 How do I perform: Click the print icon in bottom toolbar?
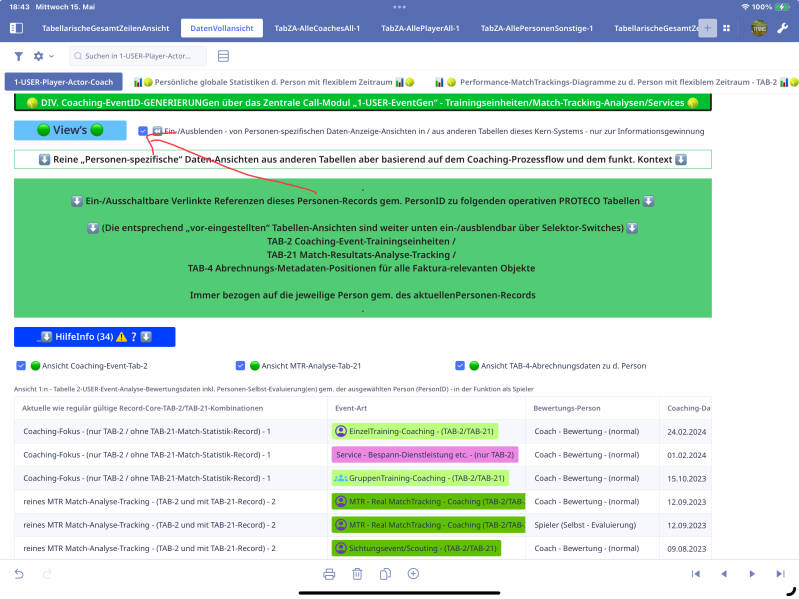pos(329,574)
